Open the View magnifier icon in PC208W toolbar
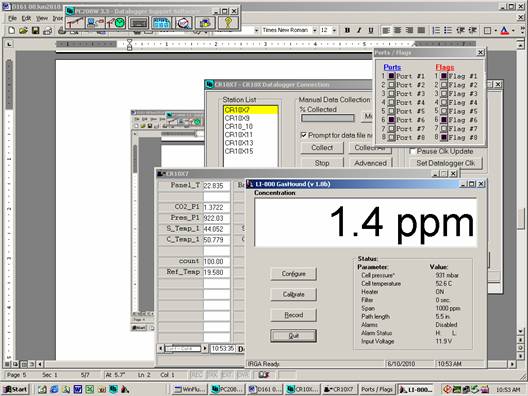The height and width of the screenshot is (396, 528). (x=183, y=23)
